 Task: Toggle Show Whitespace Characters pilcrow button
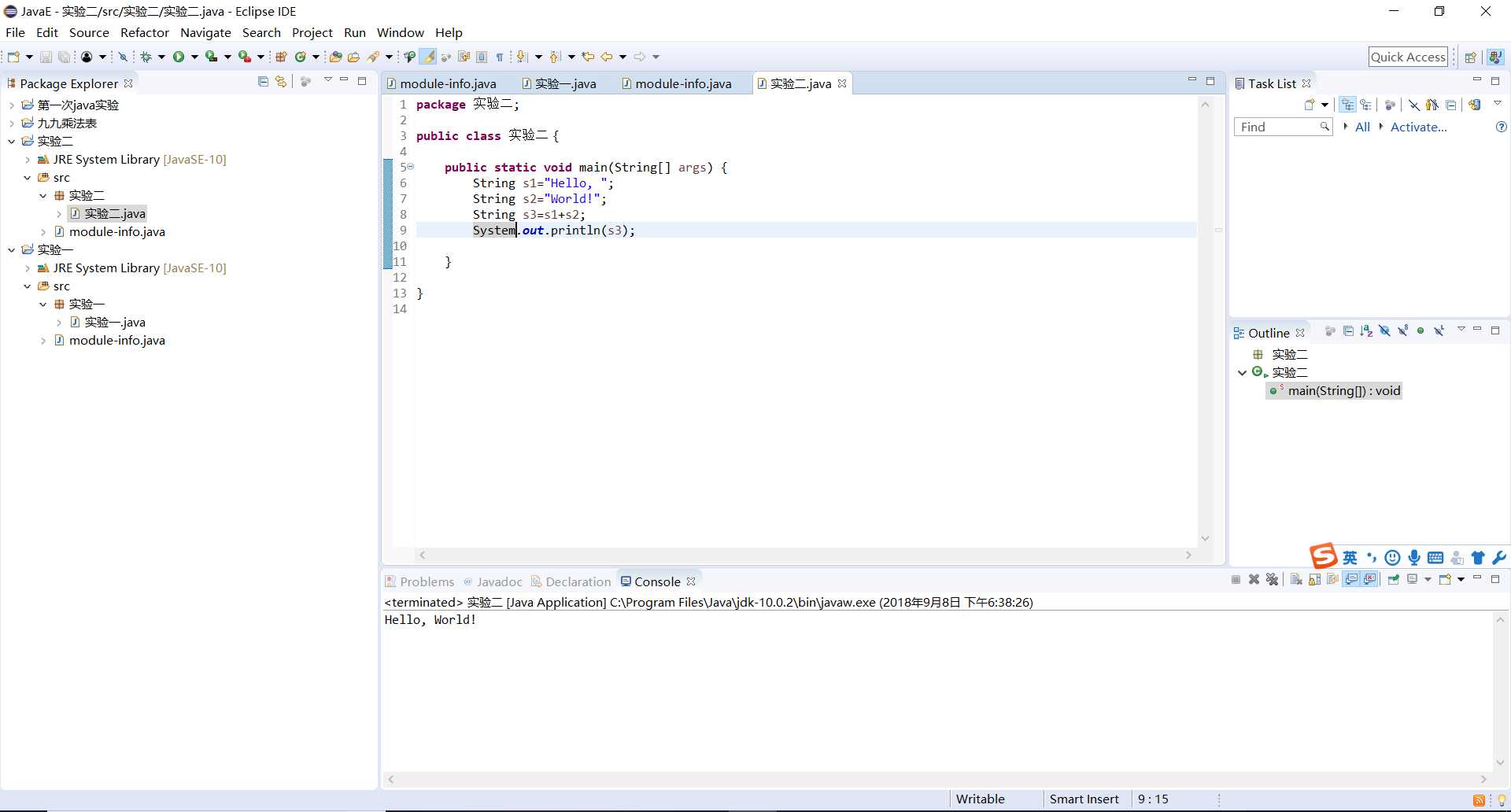pyautogui.click(x=499, y=57)
